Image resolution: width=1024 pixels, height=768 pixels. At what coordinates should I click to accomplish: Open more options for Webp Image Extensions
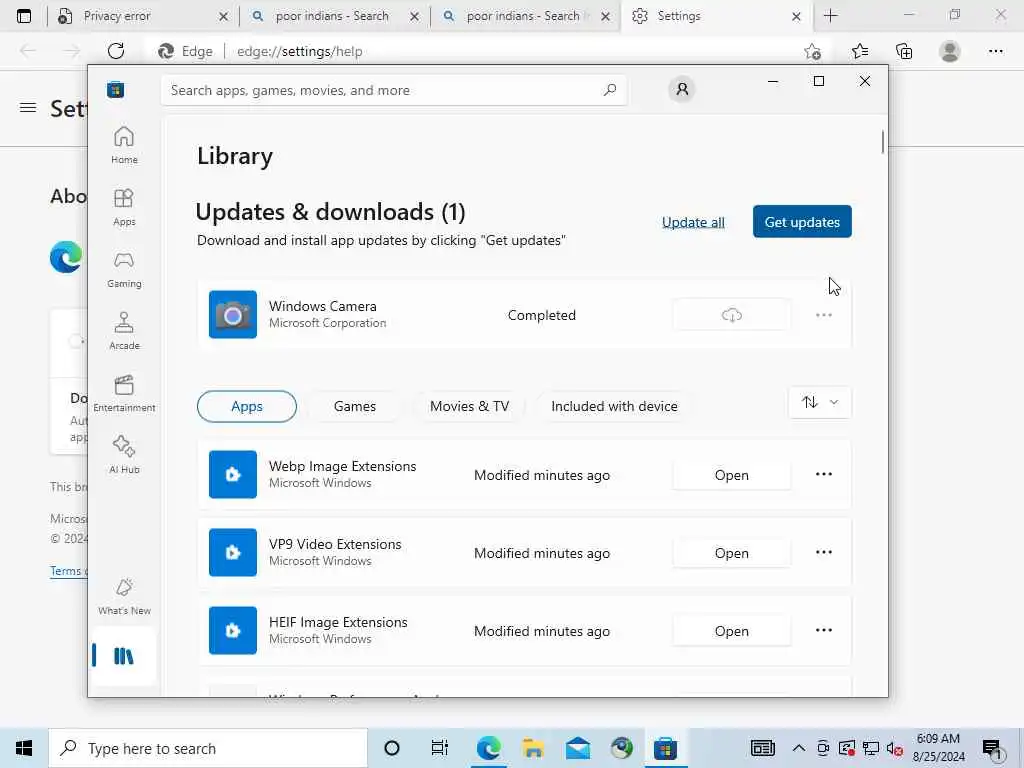tap(824, 474)
